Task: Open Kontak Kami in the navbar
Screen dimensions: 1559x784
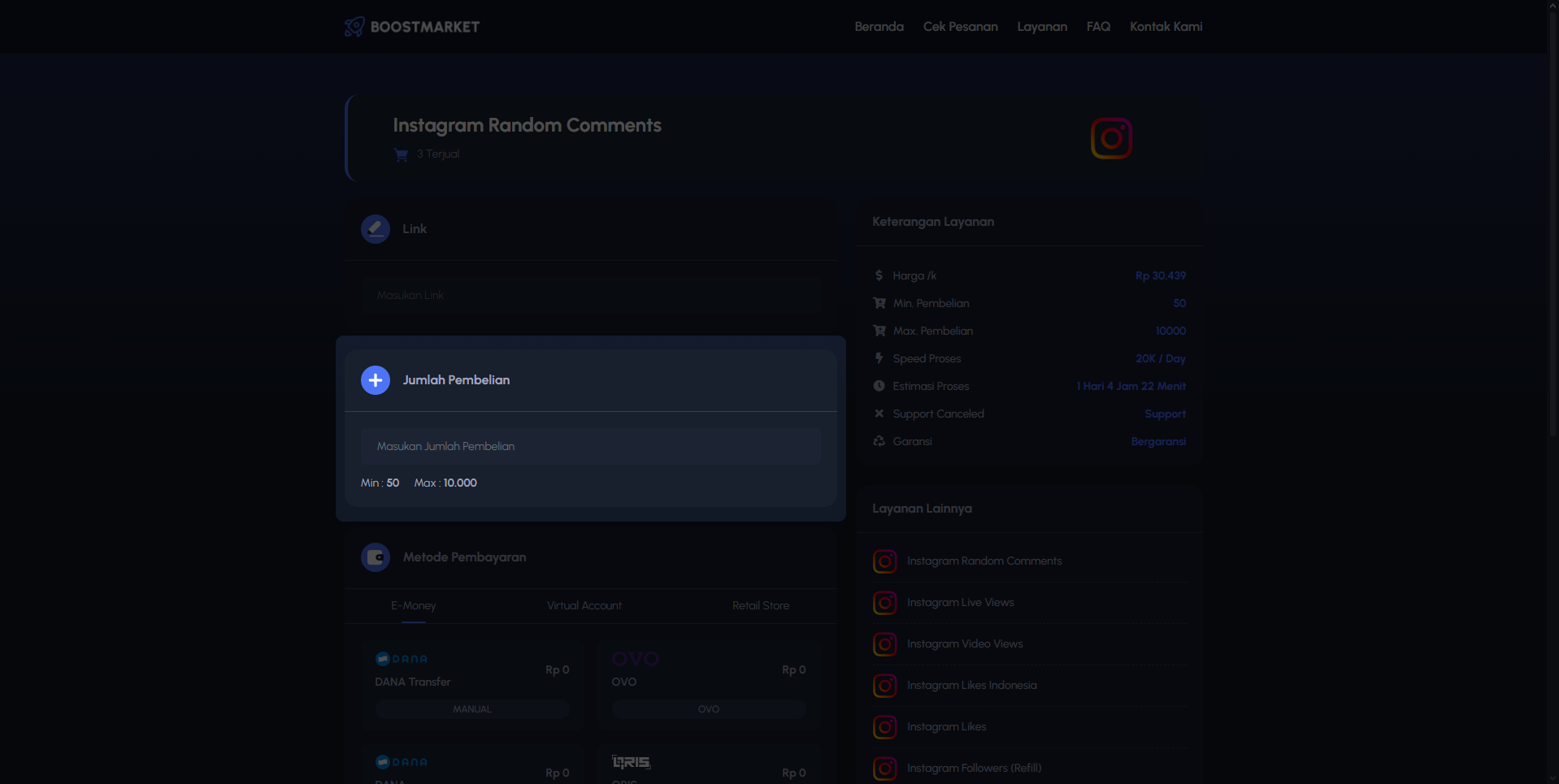Action: click(1166, 27)
